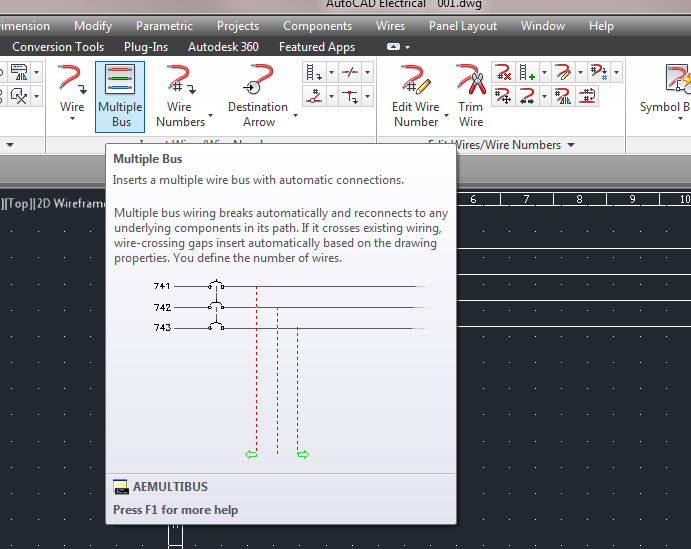Select the Trim Wire pliers tool
The image size is (691, 549).
[471, 96]
